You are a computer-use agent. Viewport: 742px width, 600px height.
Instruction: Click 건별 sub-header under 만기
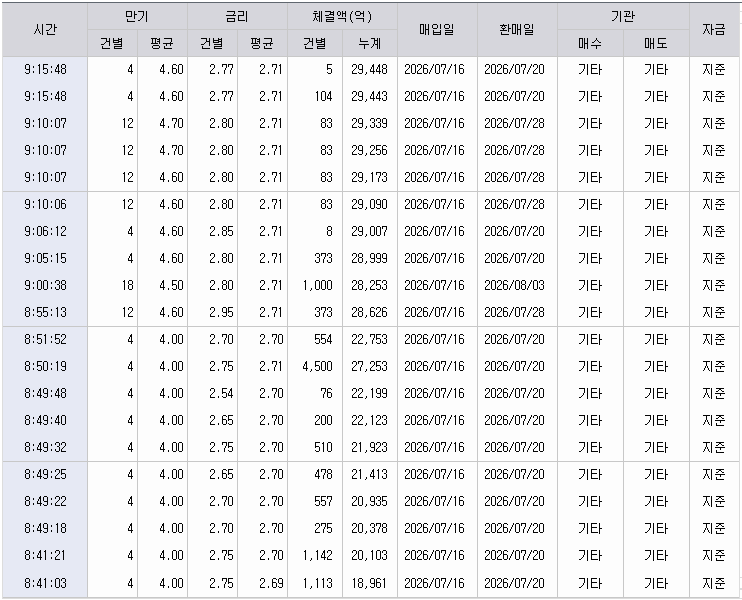click(112, 44)
